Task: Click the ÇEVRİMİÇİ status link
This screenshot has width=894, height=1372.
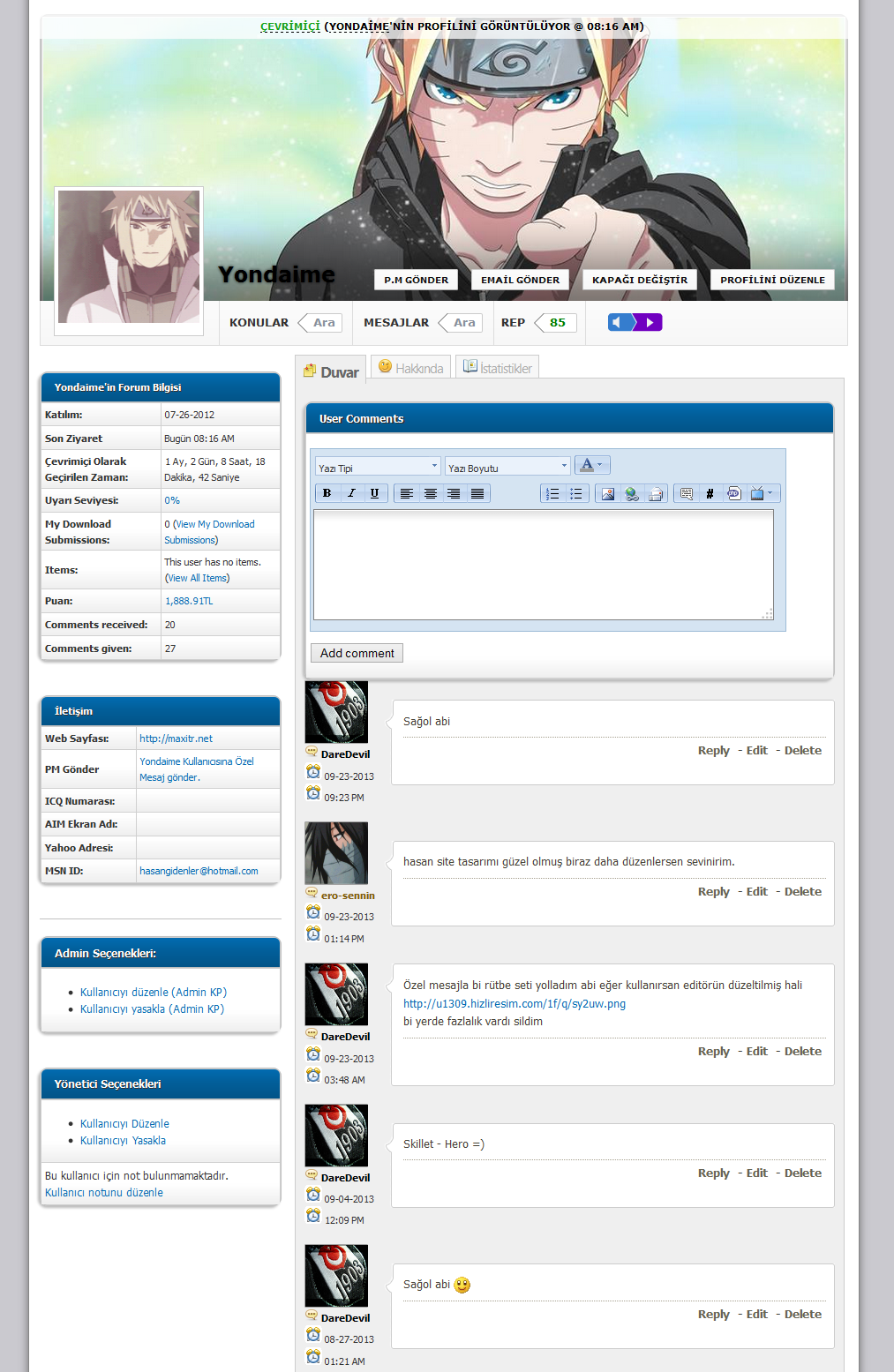Action: tap(290, 26)
